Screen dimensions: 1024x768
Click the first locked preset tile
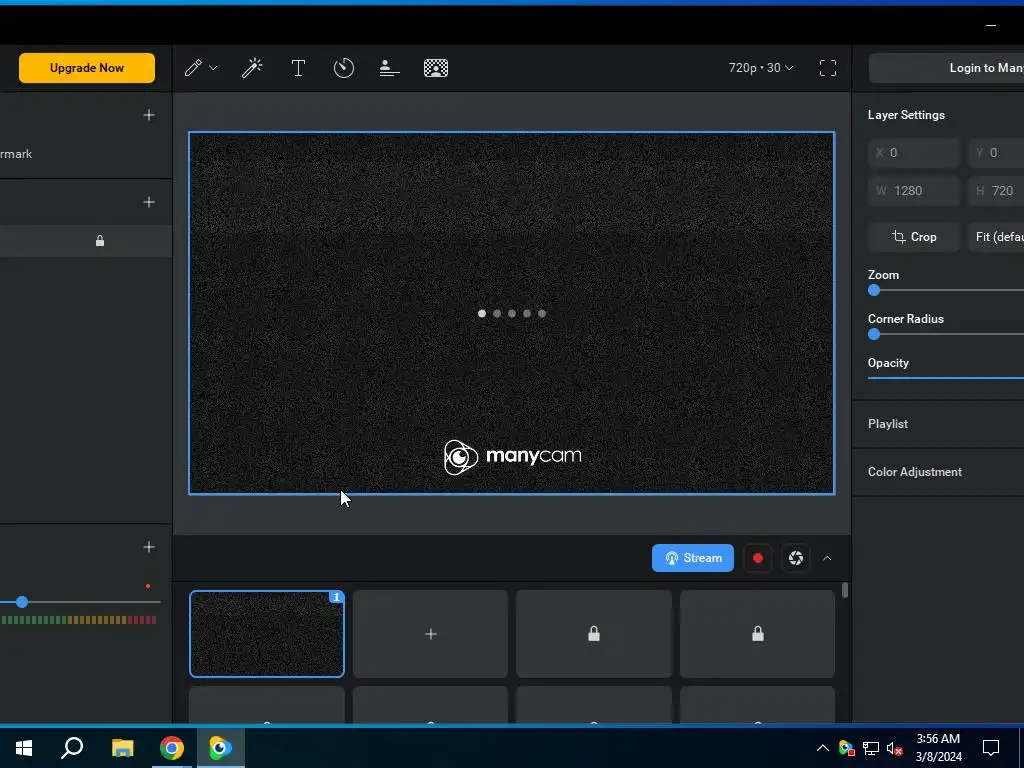[x=594, y=633]
